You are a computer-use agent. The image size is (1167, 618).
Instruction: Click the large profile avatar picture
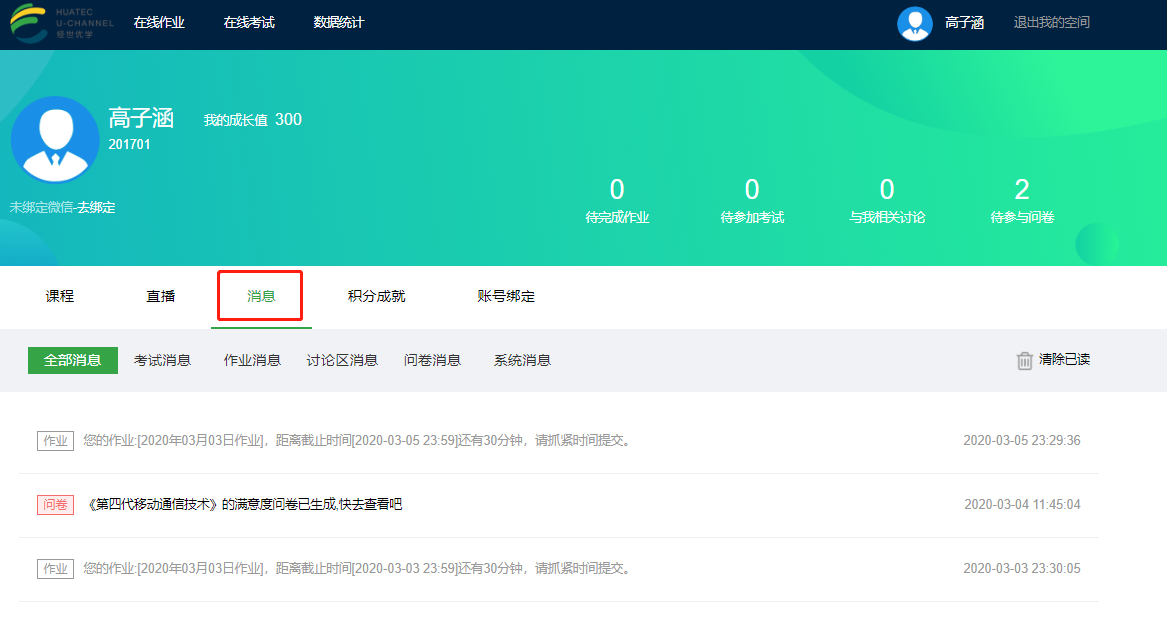point(55,140)
